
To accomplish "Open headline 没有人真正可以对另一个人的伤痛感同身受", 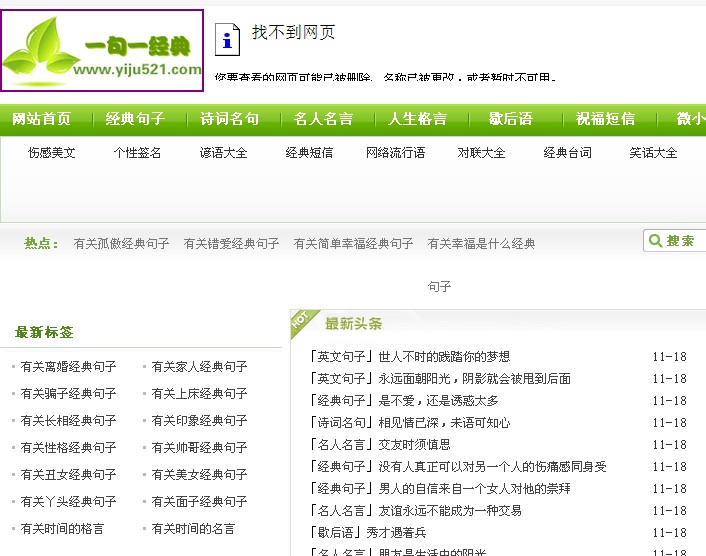I will 493,467.
